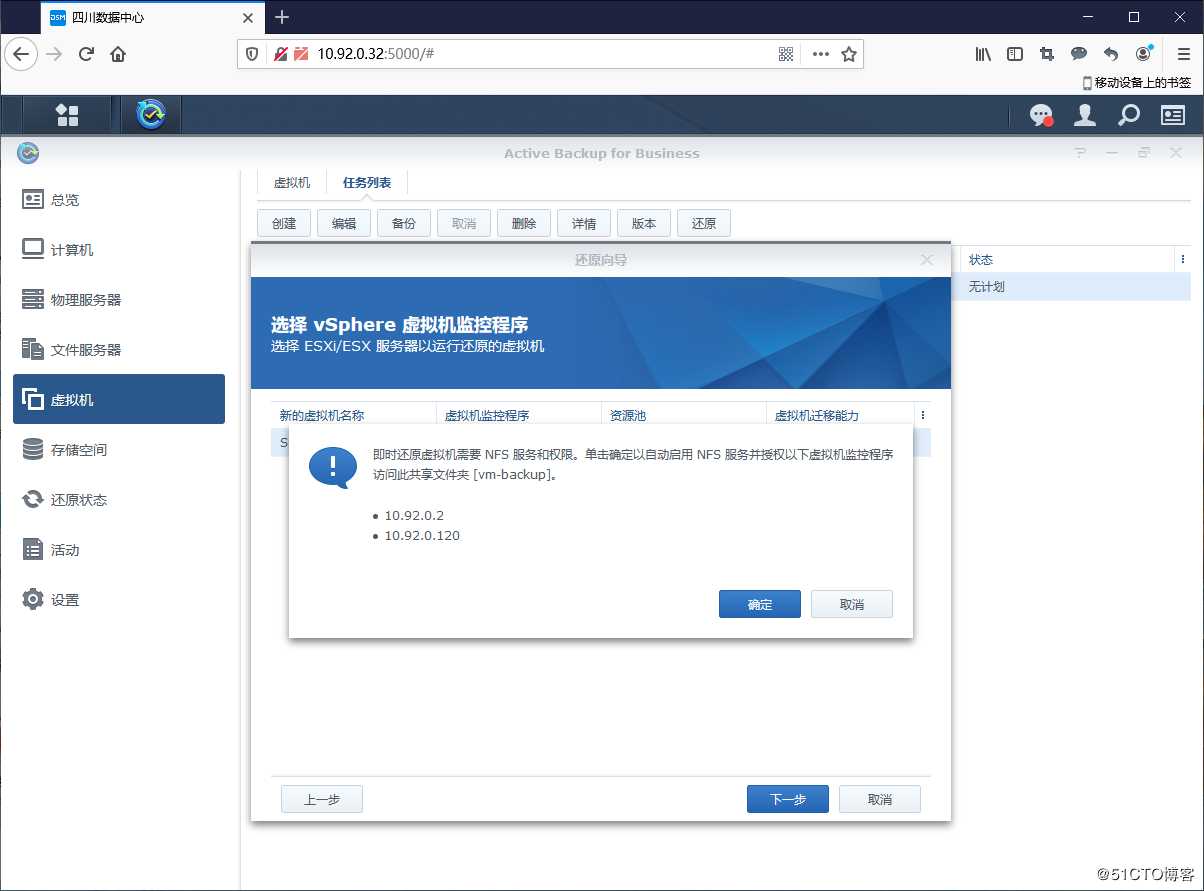Viewport: 1204px width, 891px height.
Task: Click 新的虚拟机名称 column header
Action: point(354,415)
